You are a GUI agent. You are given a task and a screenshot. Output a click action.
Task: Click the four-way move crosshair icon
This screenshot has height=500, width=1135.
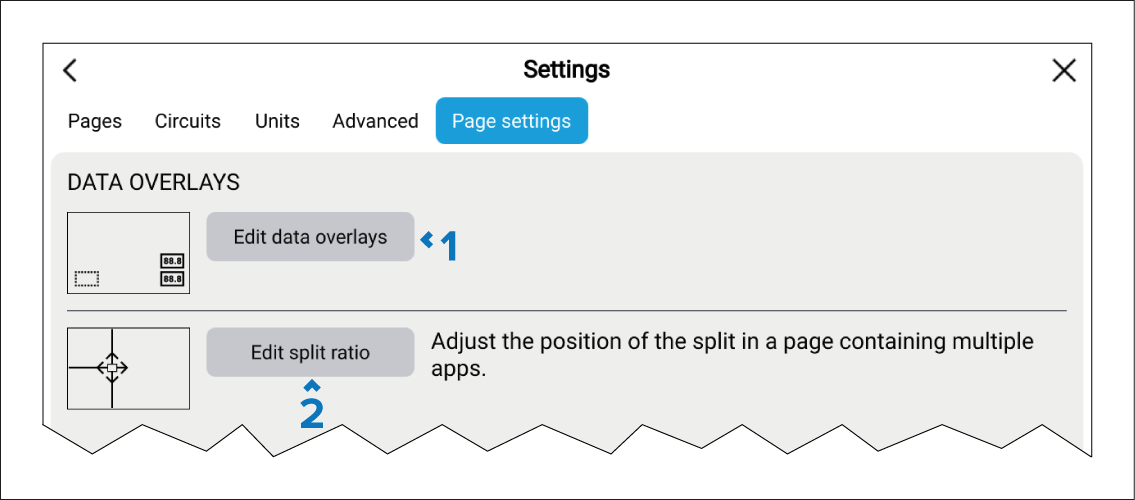click(x=112, y=368)
